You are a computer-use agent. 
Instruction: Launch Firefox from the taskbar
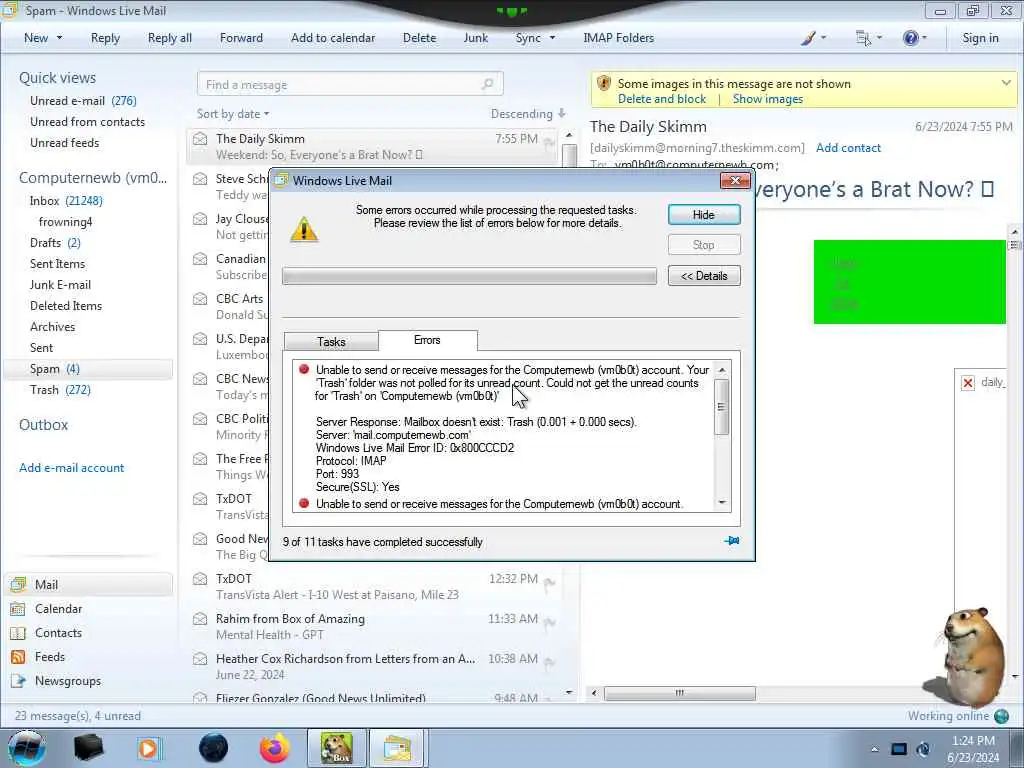(x=274, y=748)
